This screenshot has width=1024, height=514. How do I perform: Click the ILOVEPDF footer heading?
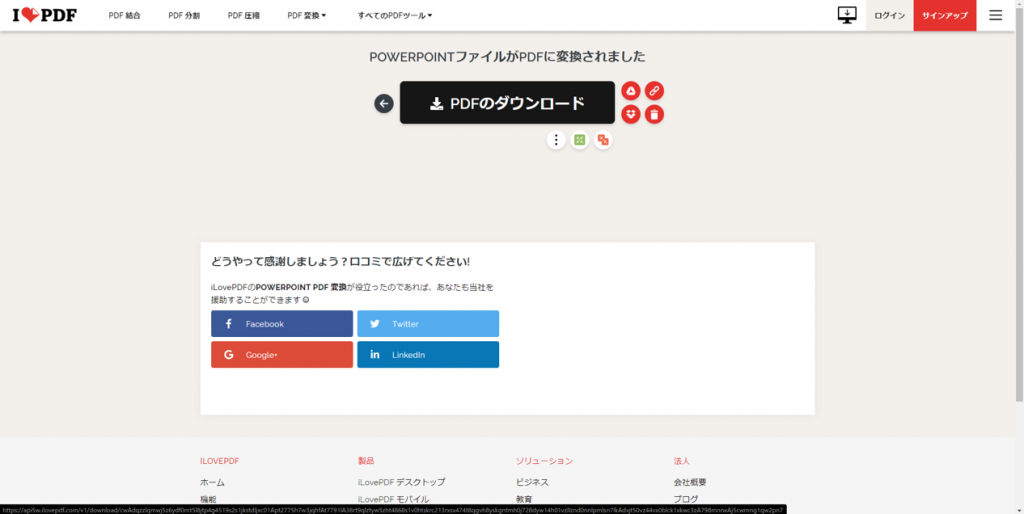coord(219,461)
